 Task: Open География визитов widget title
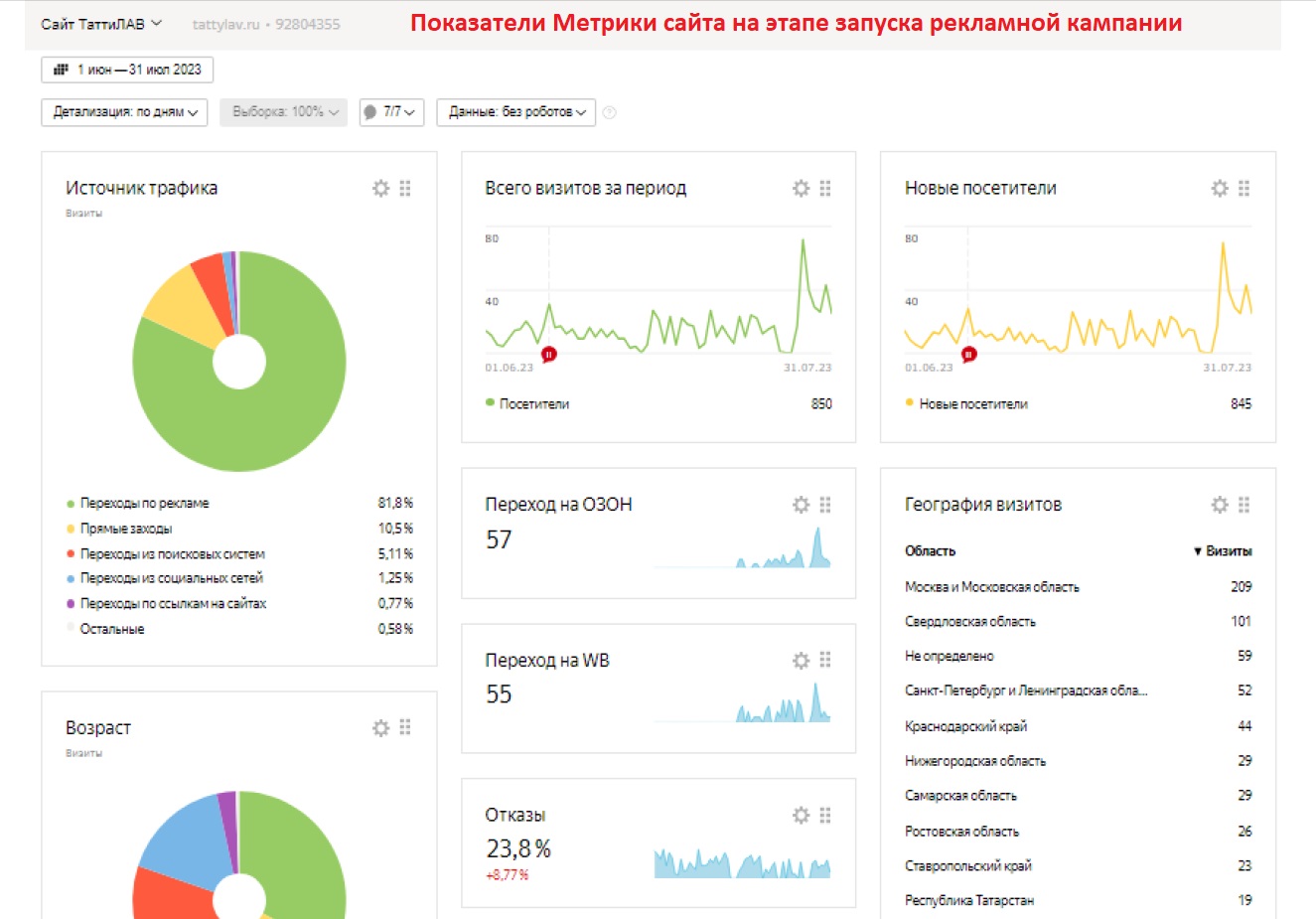(983, 505)
